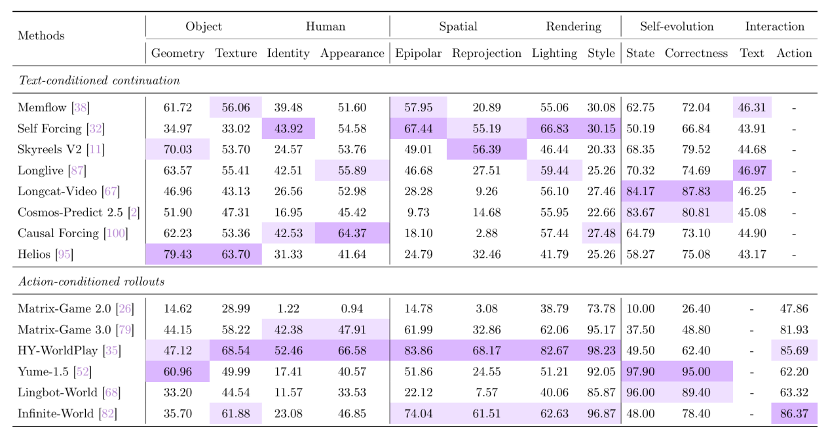Click the Correctness column header

[x=696, y=53]
